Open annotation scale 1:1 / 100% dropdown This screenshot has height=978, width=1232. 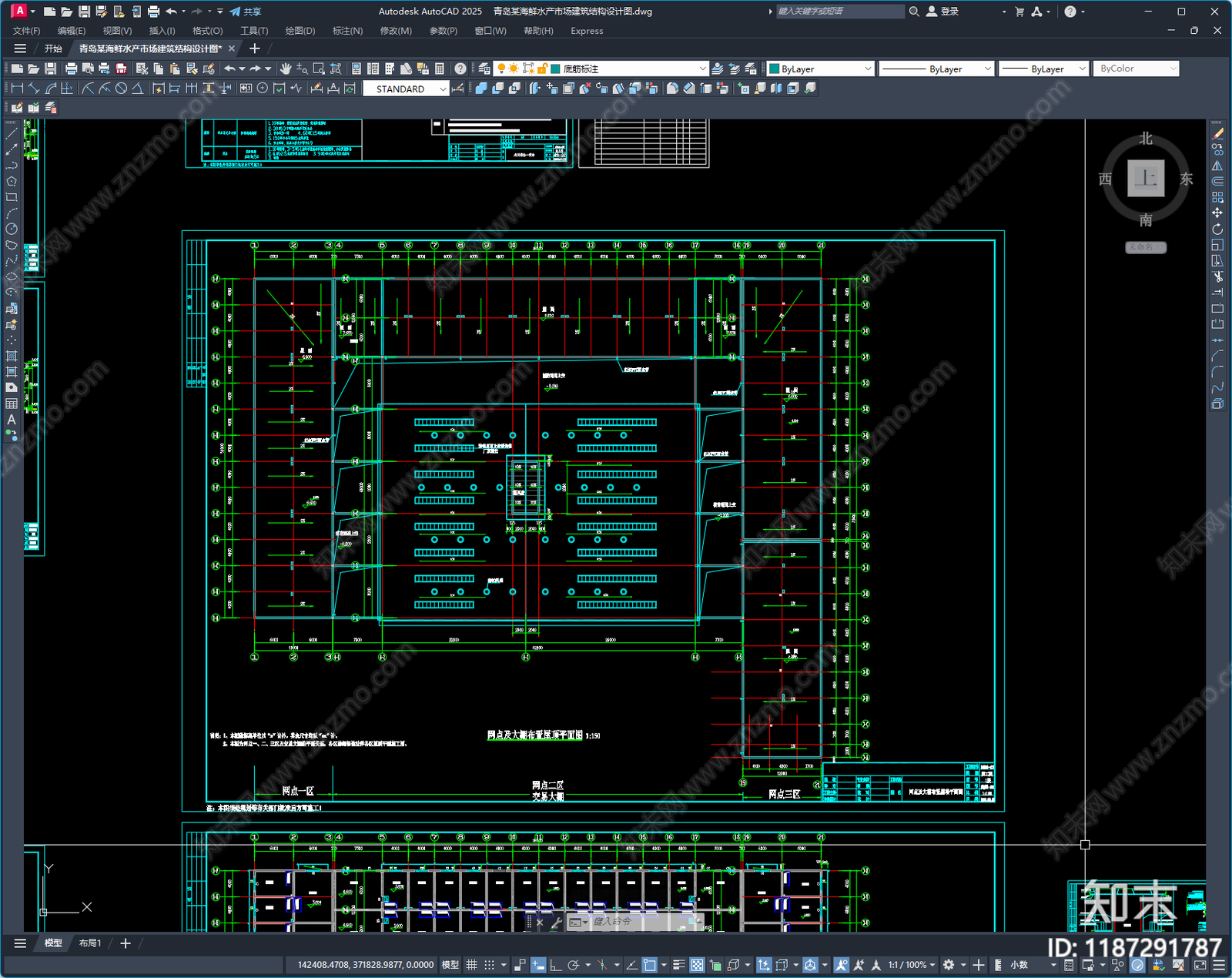tap(912, 965)
